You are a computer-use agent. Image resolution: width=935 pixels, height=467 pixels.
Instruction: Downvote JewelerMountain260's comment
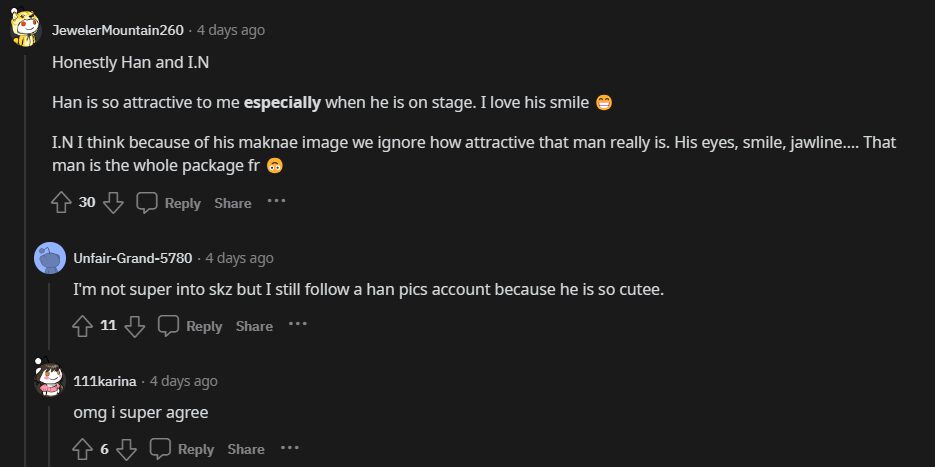coord(113,203)
